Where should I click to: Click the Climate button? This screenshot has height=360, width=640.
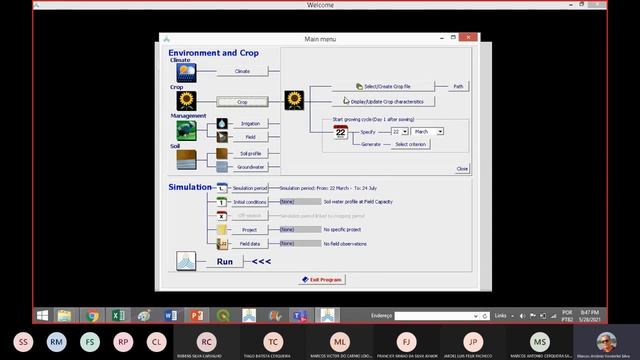point(242,71)
